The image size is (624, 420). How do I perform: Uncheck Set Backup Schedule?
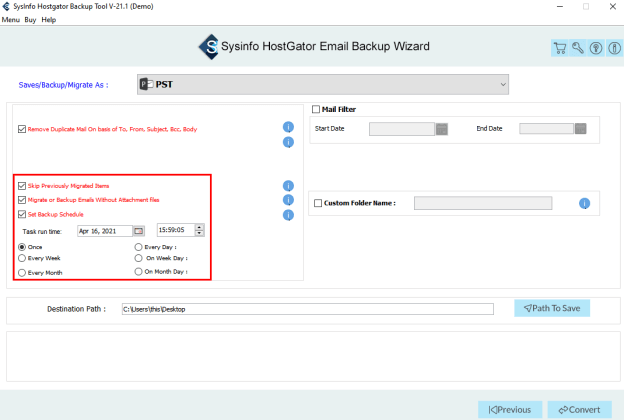tap(22, 214)
